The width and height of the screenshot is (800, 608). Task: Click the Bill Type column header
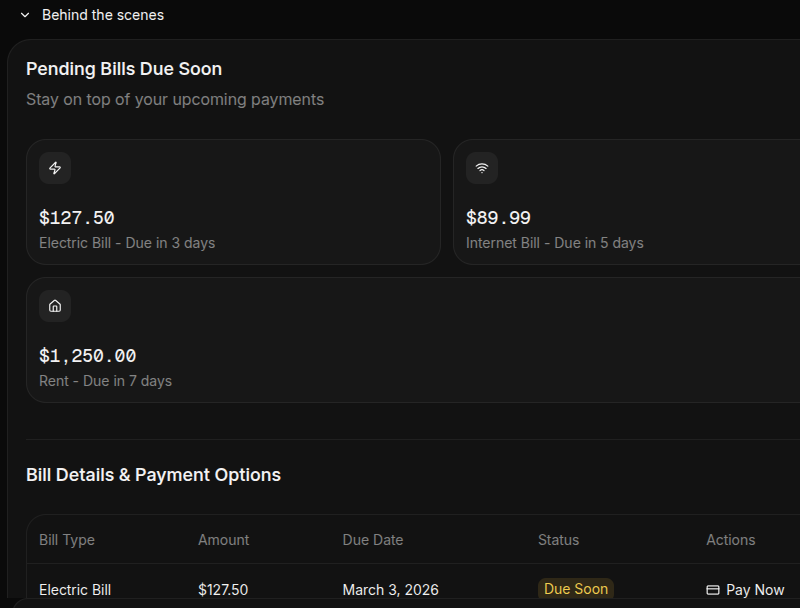click(67, 540)
